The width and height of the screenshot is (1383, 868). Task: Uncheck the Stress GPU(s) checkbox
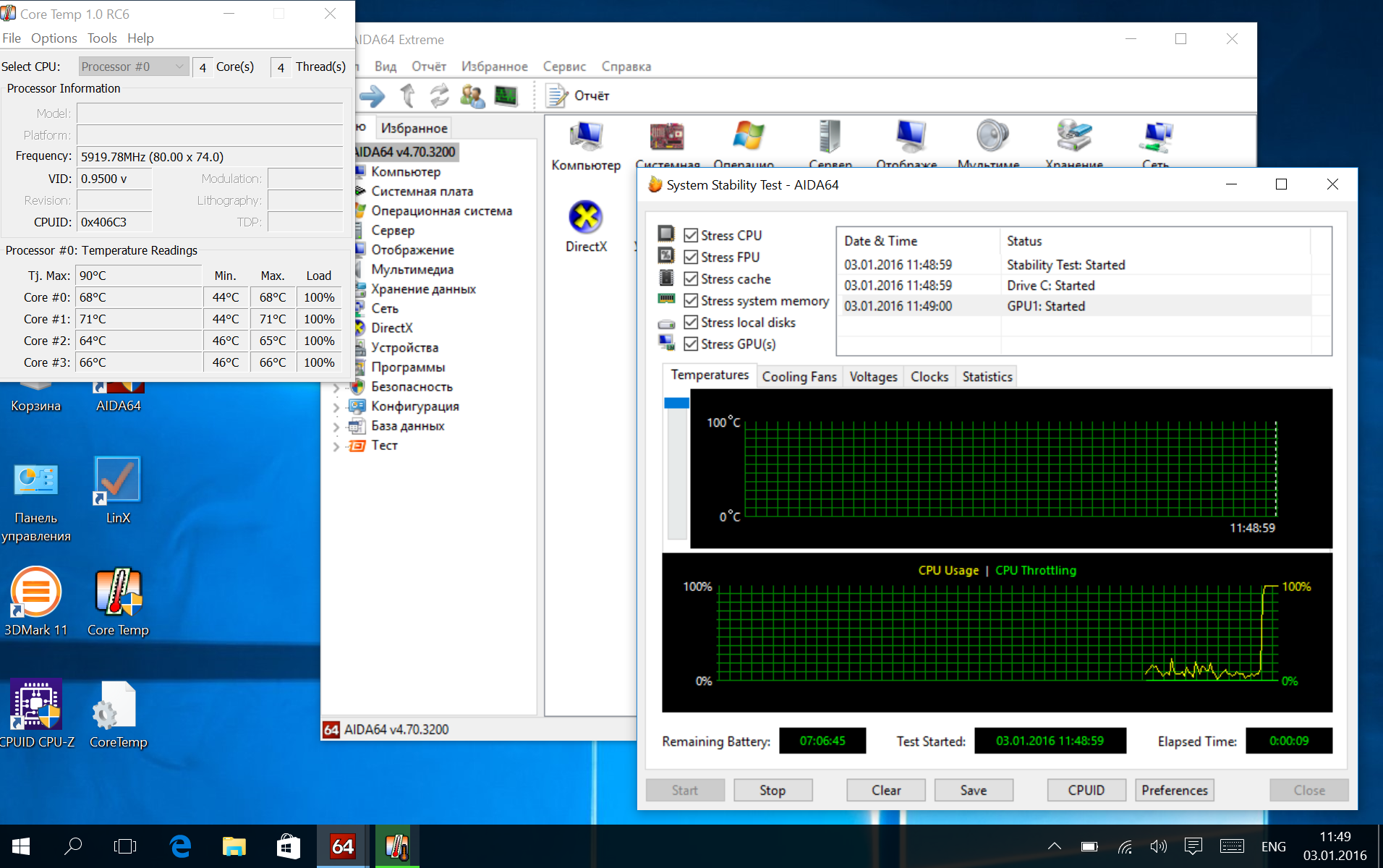(x=691, y=344)
